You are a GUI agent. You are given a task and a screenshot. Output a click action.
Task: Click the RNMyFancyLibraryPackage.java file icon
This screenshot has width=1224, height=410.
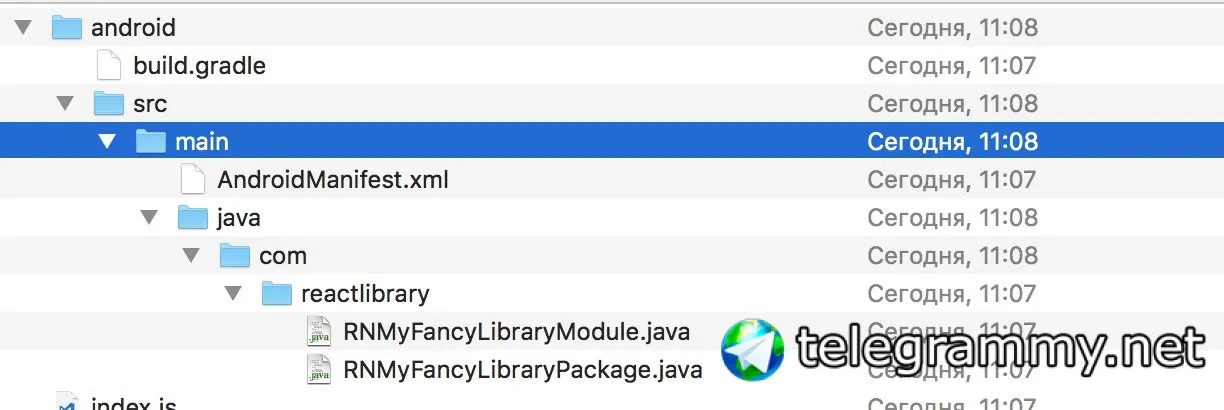319,370
